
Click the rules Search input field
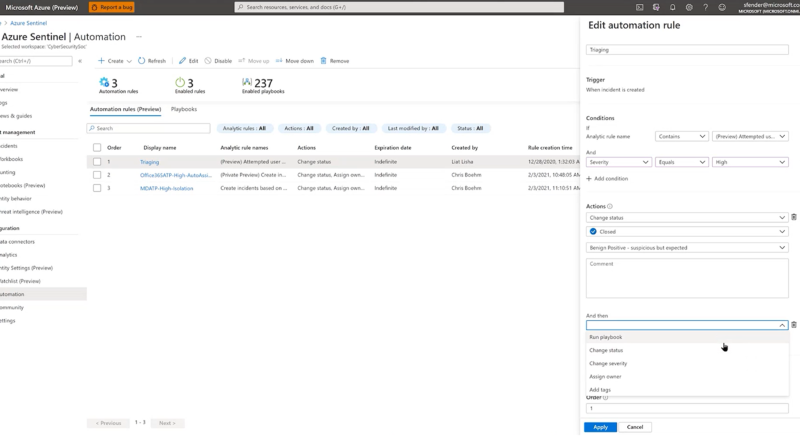coord(148,129)
